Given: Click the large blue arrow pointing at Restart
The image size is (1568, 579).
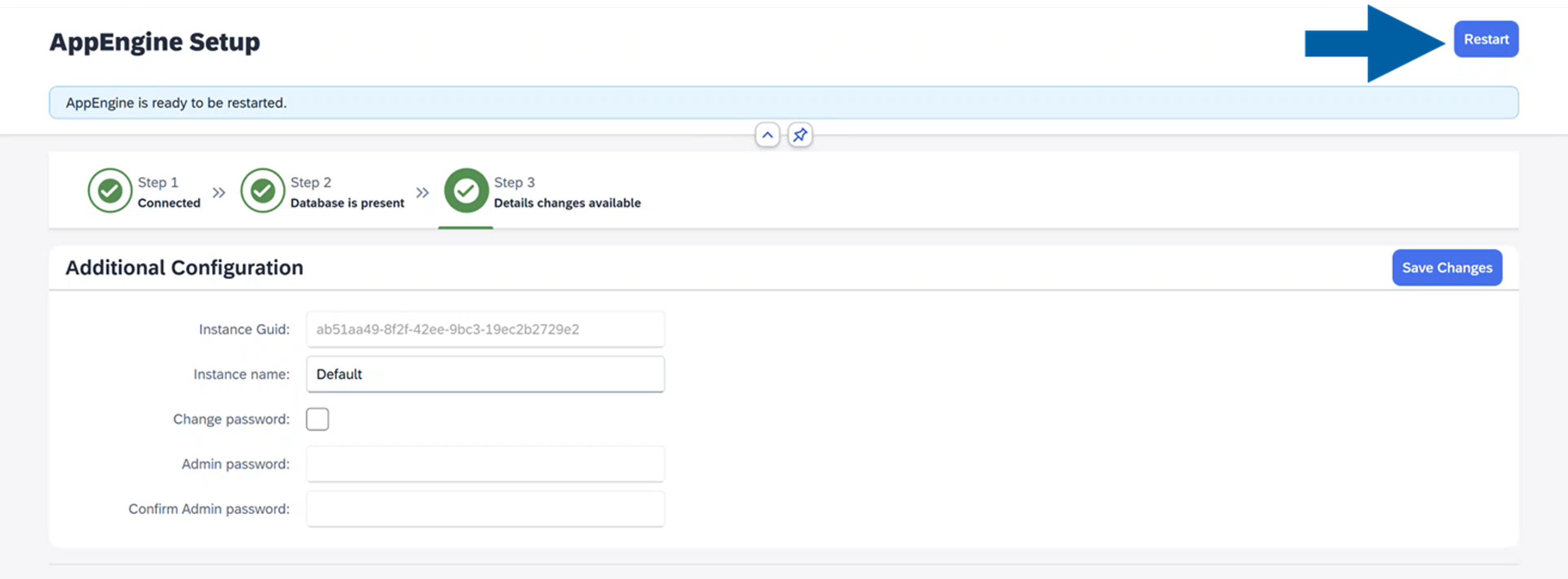Looking at the screenshot, I should point(1376,44).
